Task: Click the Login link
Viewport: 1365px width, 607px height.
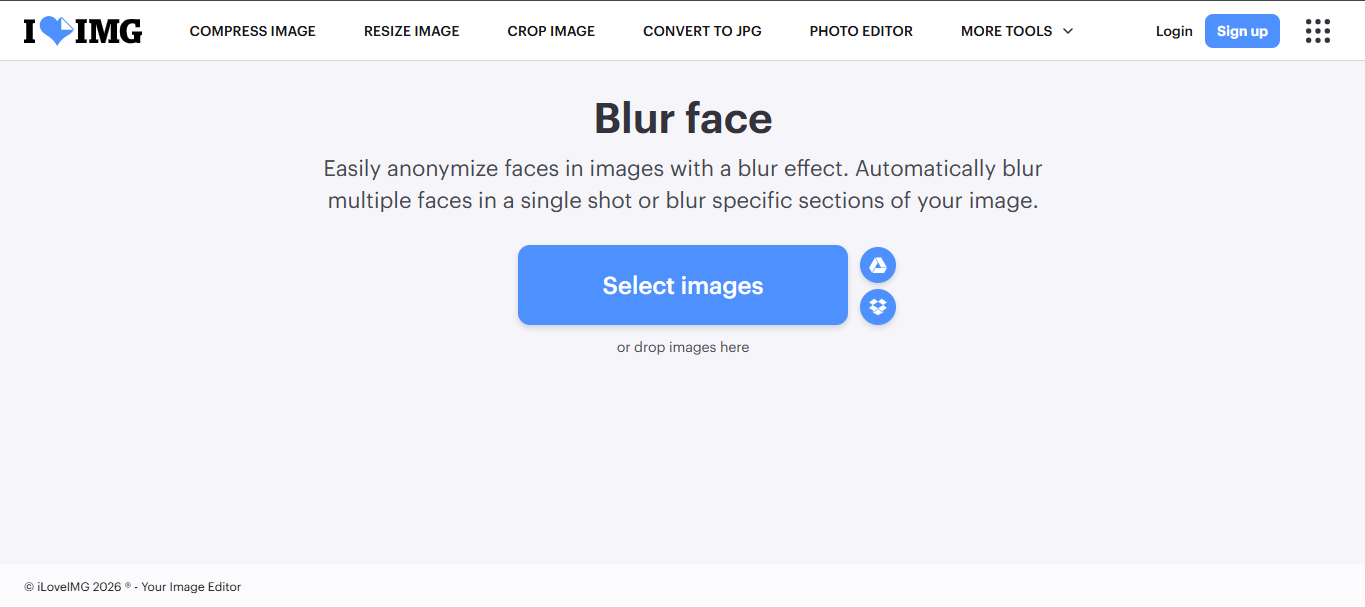Action: point(1174,31)
